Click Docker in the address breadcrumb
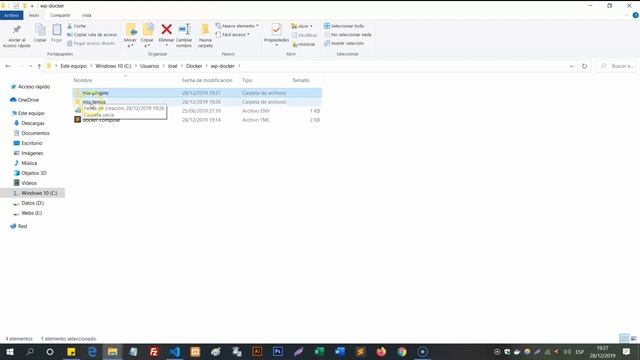This screenshot has width=640, height=360. [194, 66]
